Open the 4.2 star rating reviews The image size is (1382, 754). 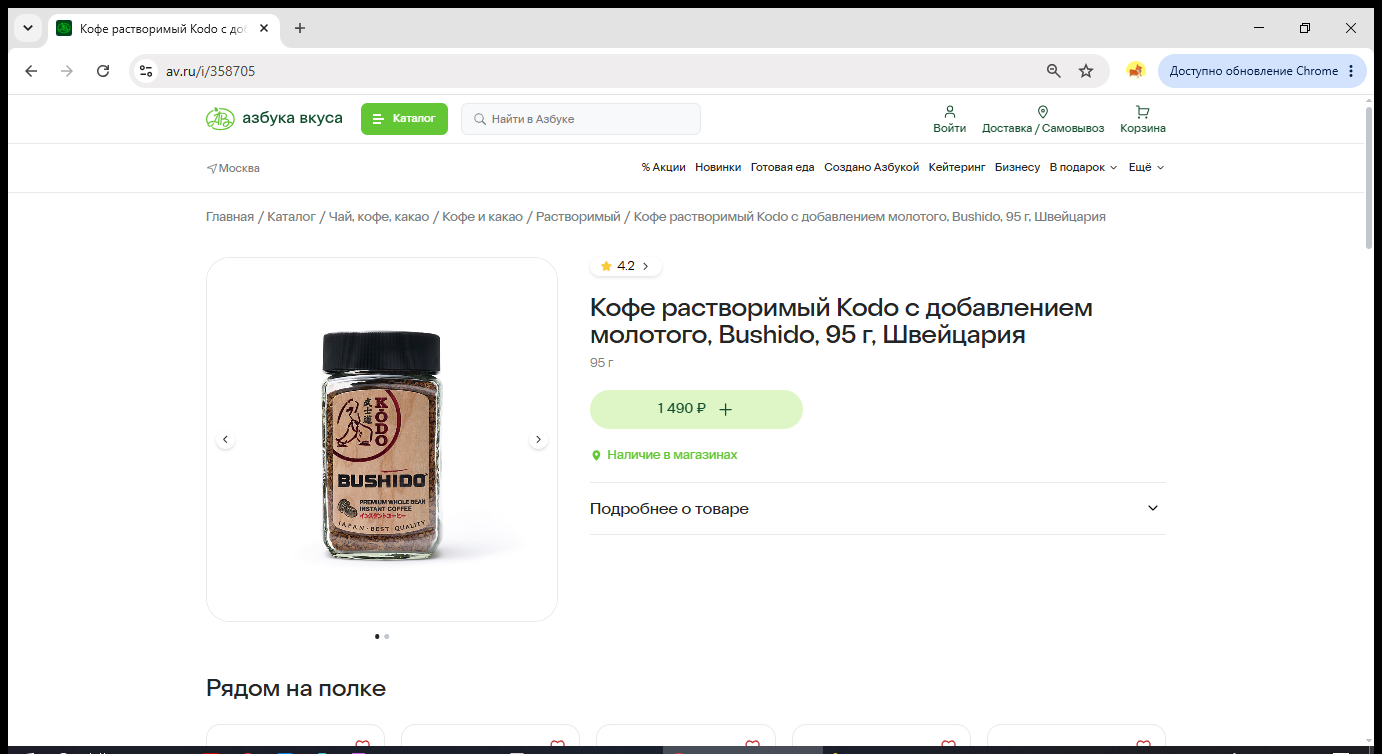coord(626,266)
